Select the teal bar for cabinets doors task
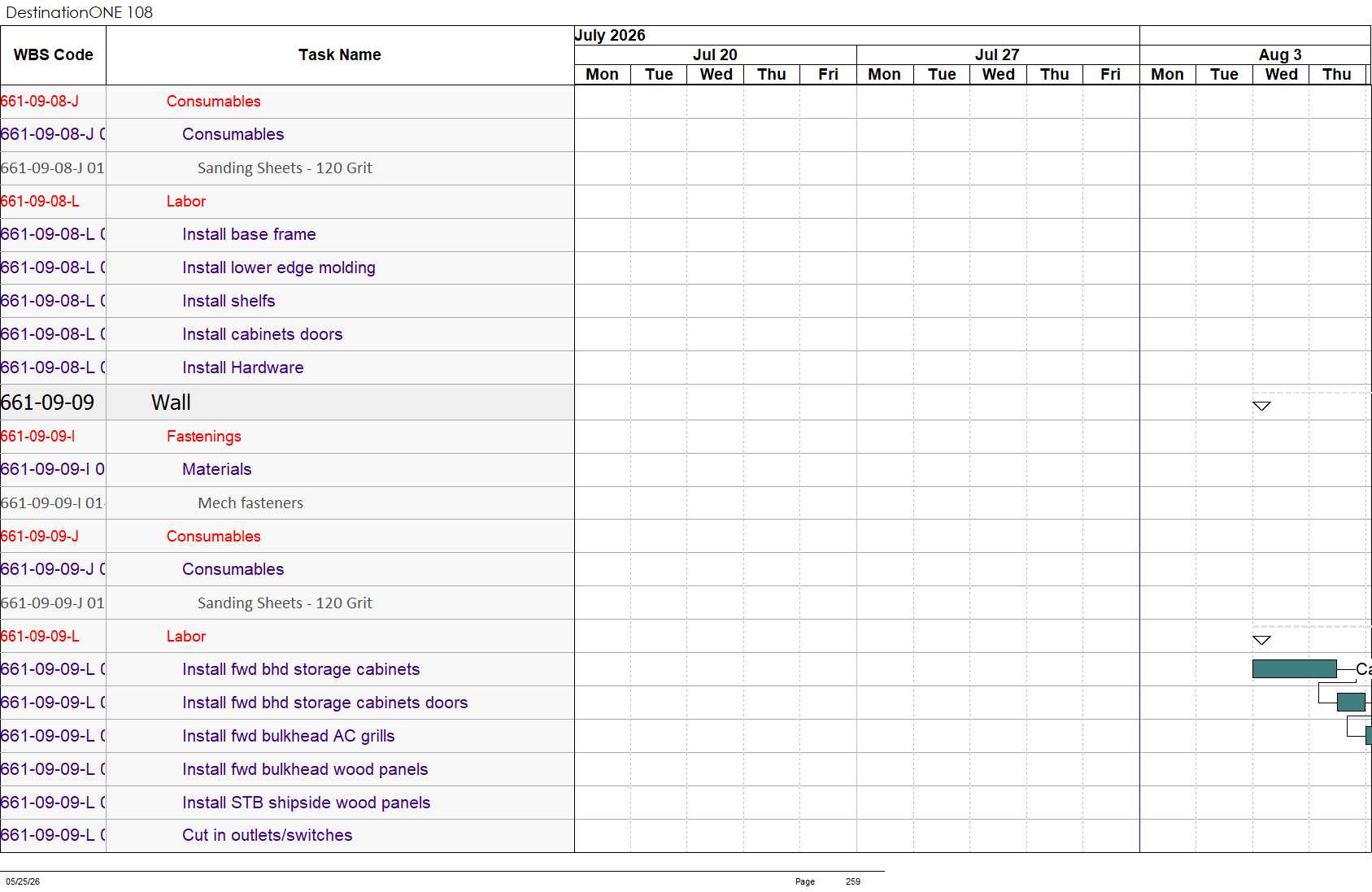 pos(1351,702)
